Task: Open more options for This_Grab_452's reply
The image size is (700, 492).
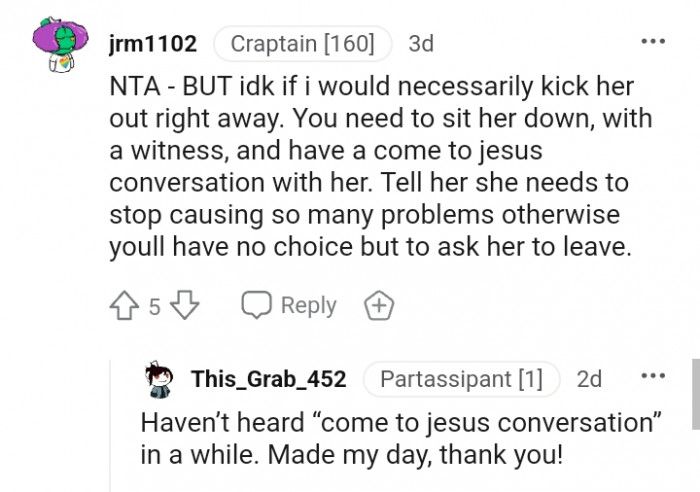Action: coord(653,378)
